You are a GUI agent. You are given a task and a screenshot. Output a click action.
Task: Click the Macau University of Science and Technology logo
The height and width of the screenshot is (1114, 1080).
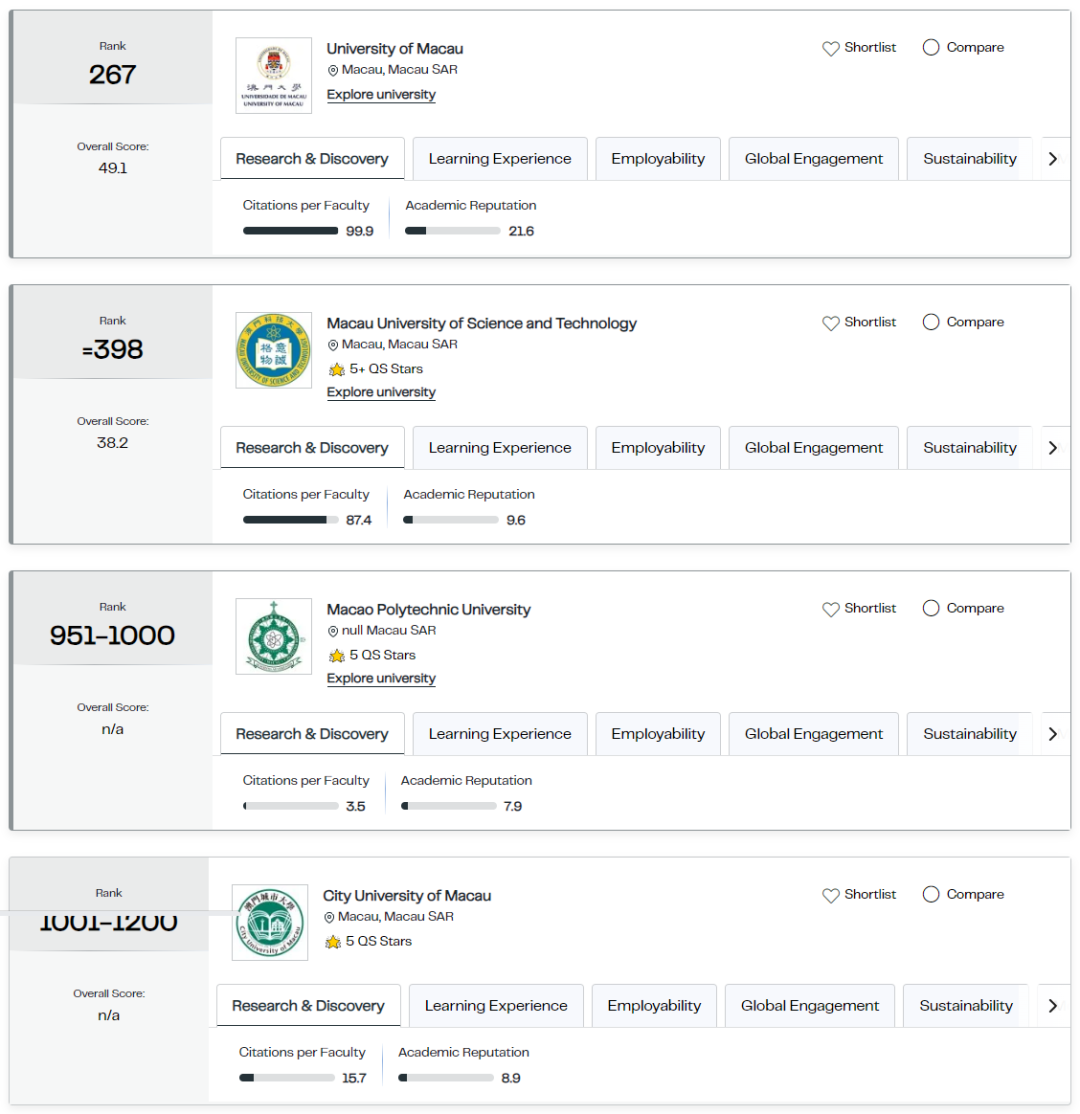click(x=274, y=350)
